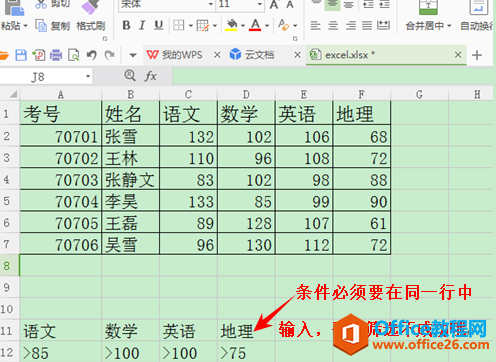Open fill color dropdown arrow
Viewport: 496px width, 362px height.
click(243, 25)
